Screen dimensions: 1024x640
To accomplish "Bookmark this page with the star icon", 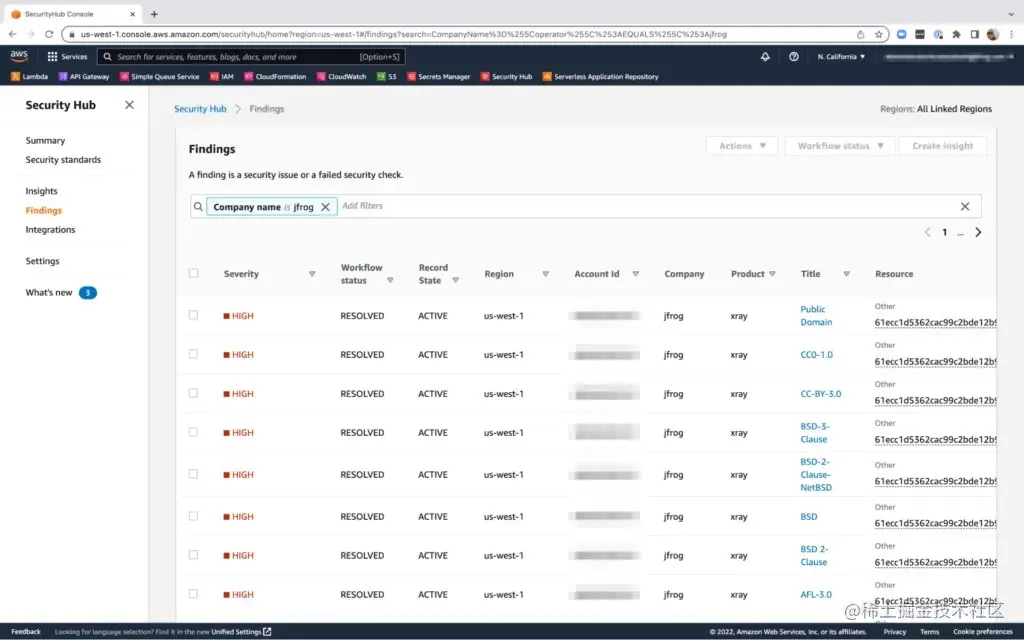I will [x=878, y=34].
